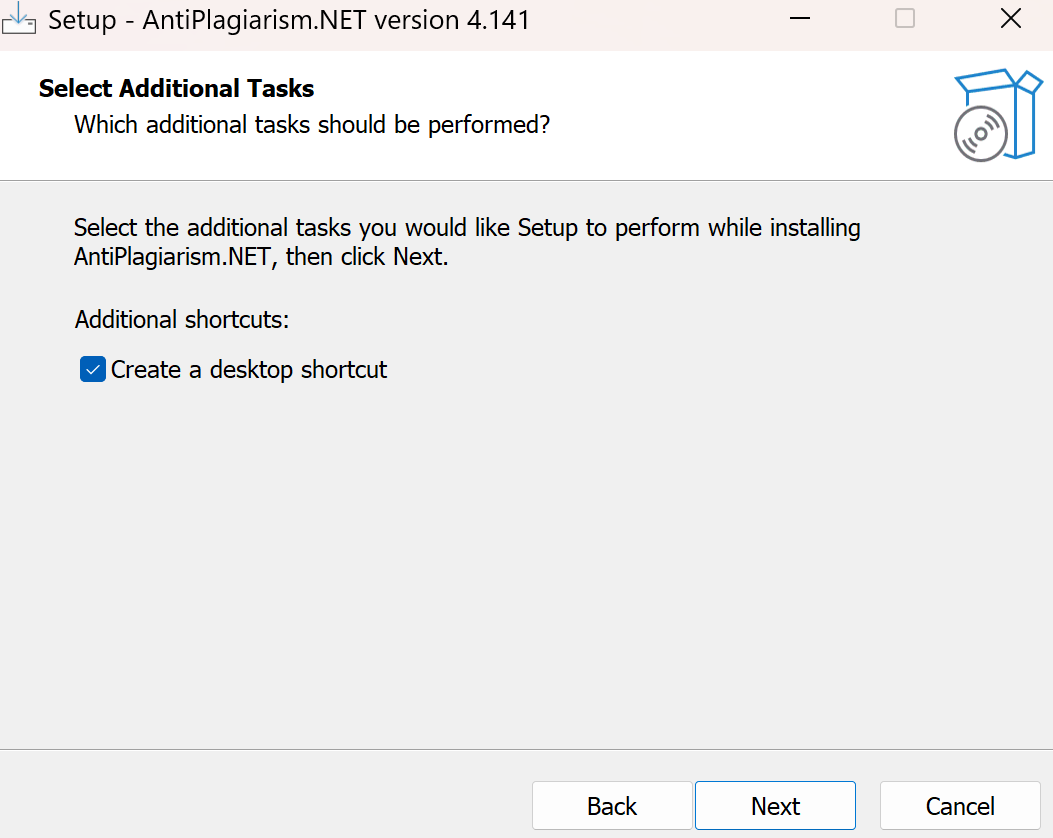Click the disabled maximize button
1053x838 pixels.
coord(905,19)
